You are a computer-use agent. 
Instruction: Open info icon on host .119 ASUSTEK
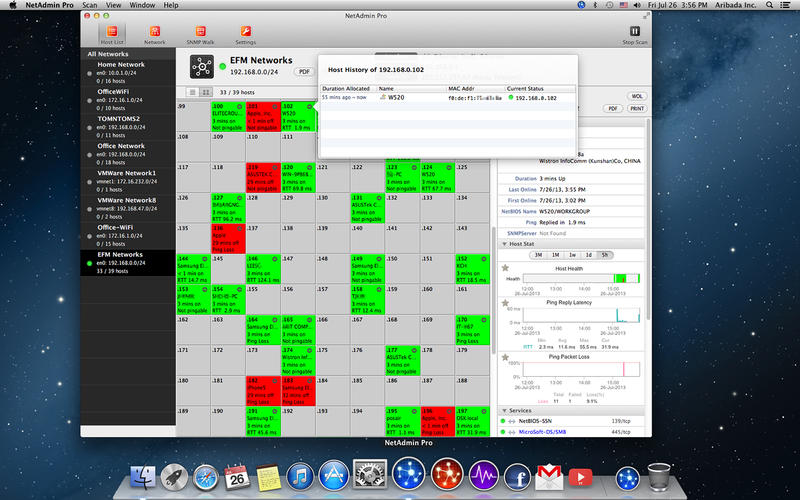(x=274, y=167)
